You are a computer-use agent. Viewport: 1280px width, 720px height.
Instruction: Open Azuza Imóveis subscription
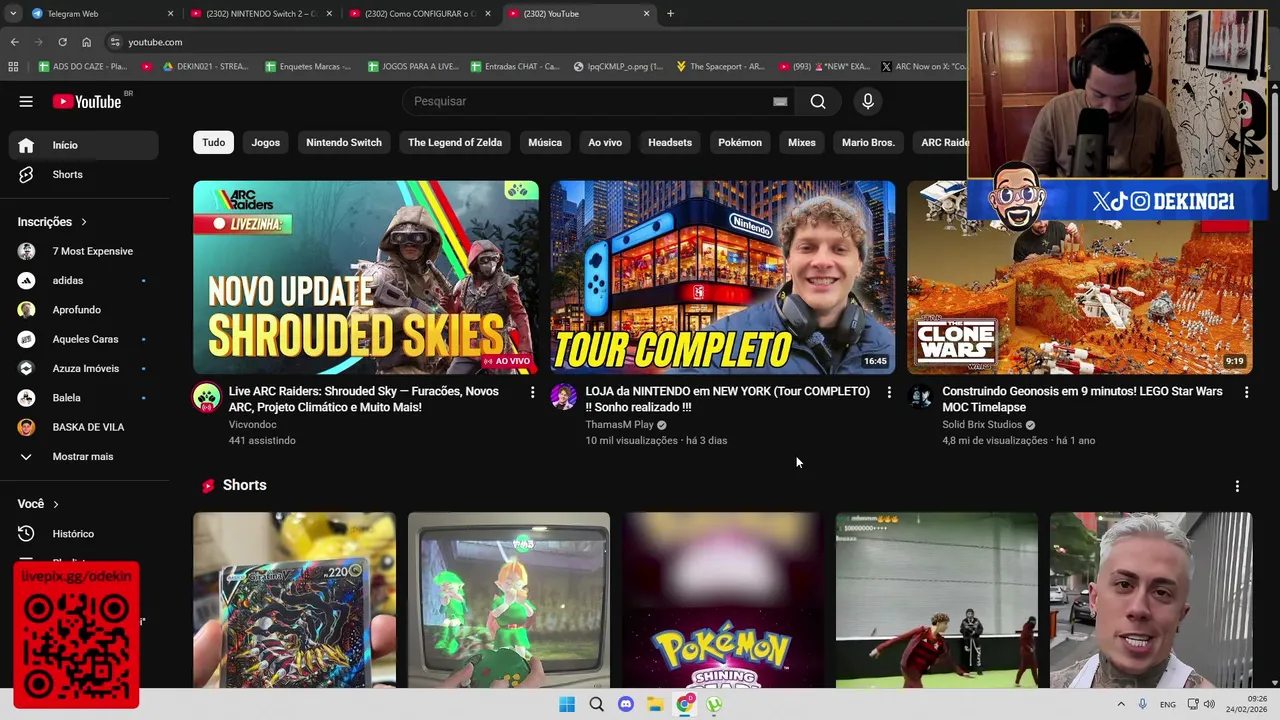pyautogui.click(x=84, y=368)
